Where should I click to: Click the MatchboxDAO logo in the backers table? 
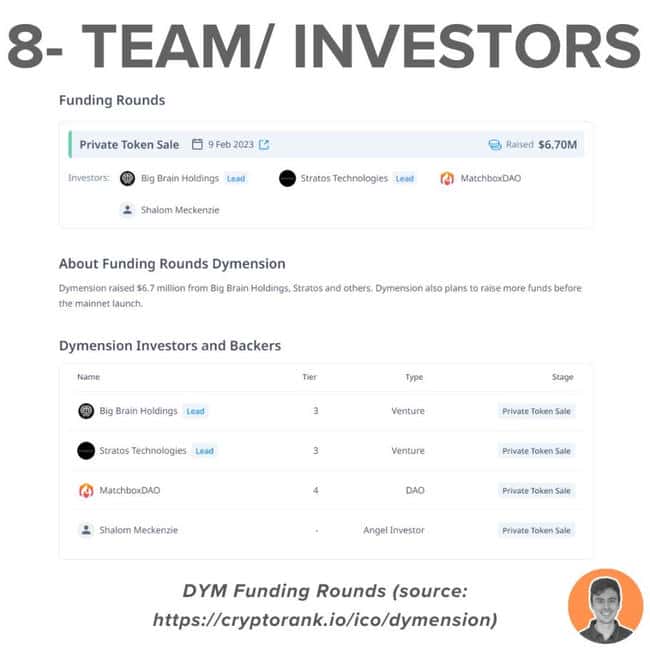pyautogui.click(x=86, y=491)
